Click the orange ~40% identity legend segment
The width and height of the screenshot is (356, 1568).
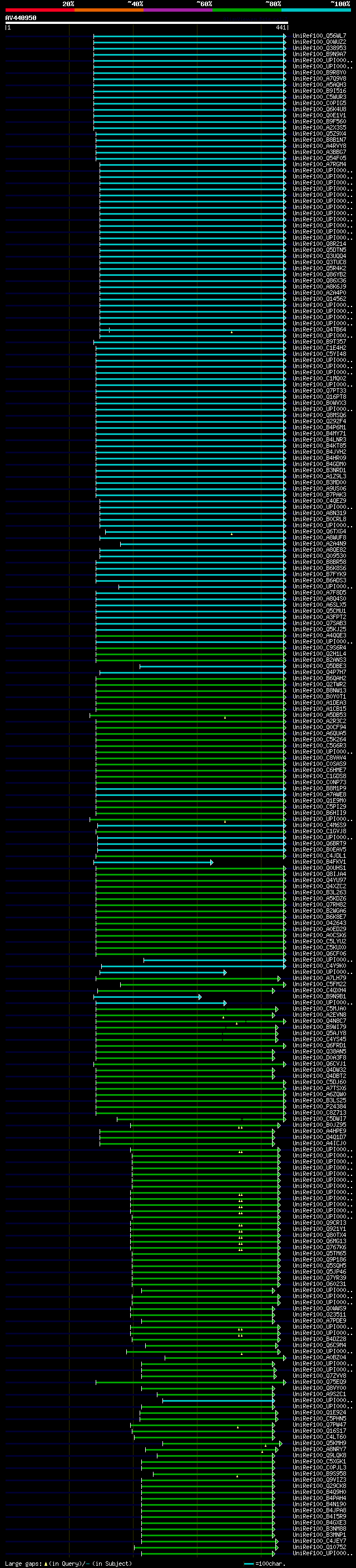(x=109, y=10)
